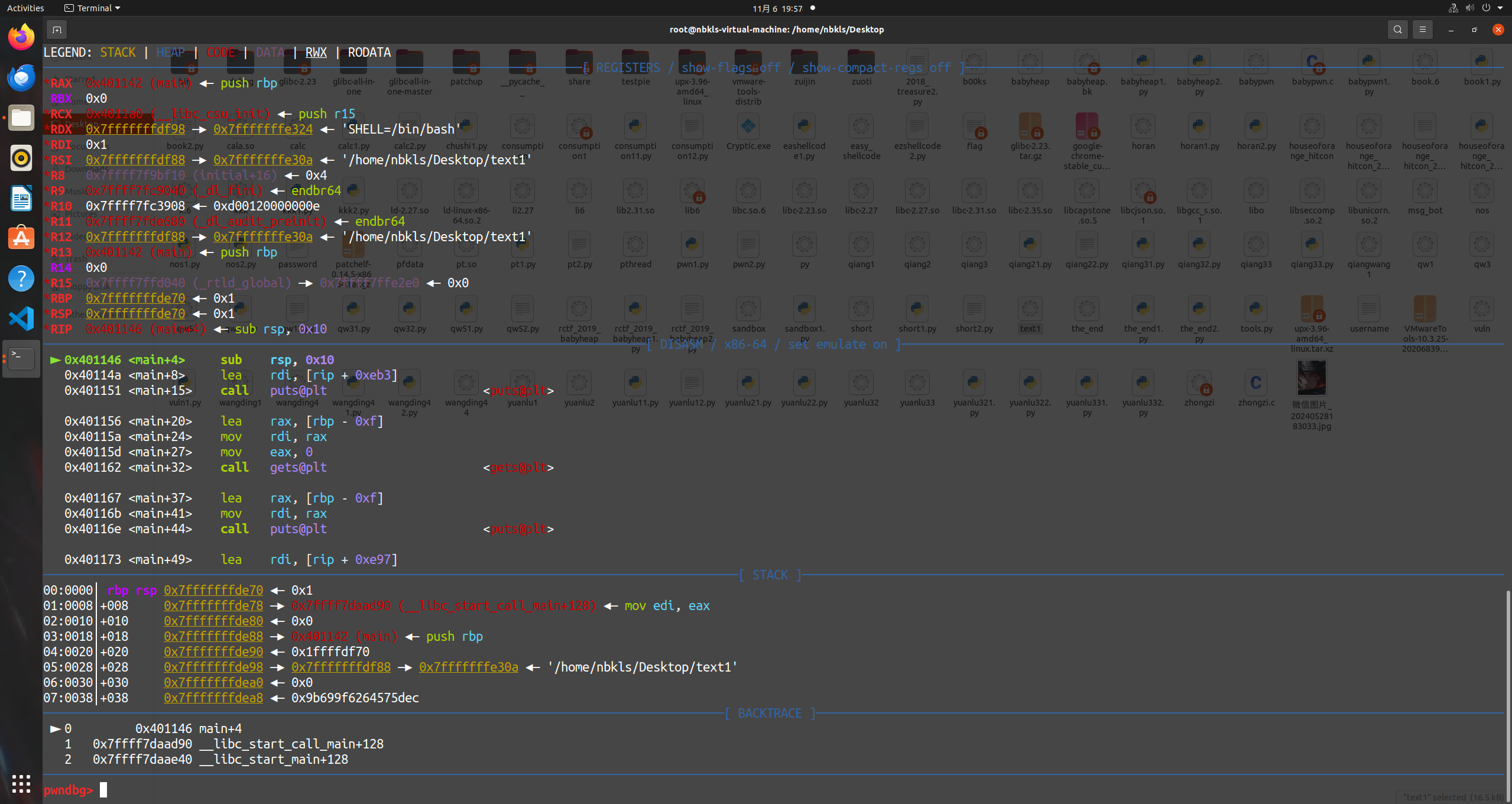1512x804 pixels.
Task: Launch Visual Studio Code from the dock
Action: (x=21, y=318)
